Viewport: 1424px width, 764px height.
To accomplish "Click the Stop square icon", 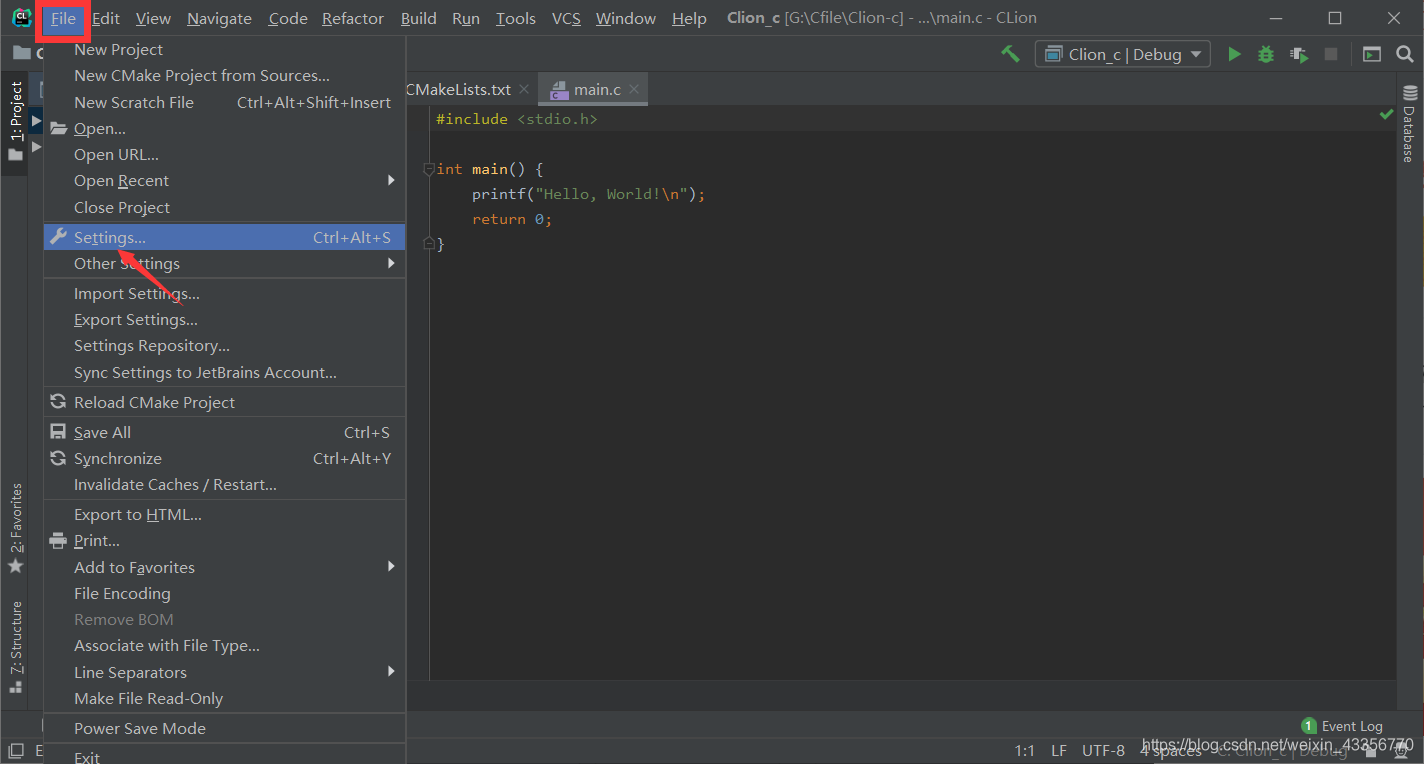I will click(1330, 54).
